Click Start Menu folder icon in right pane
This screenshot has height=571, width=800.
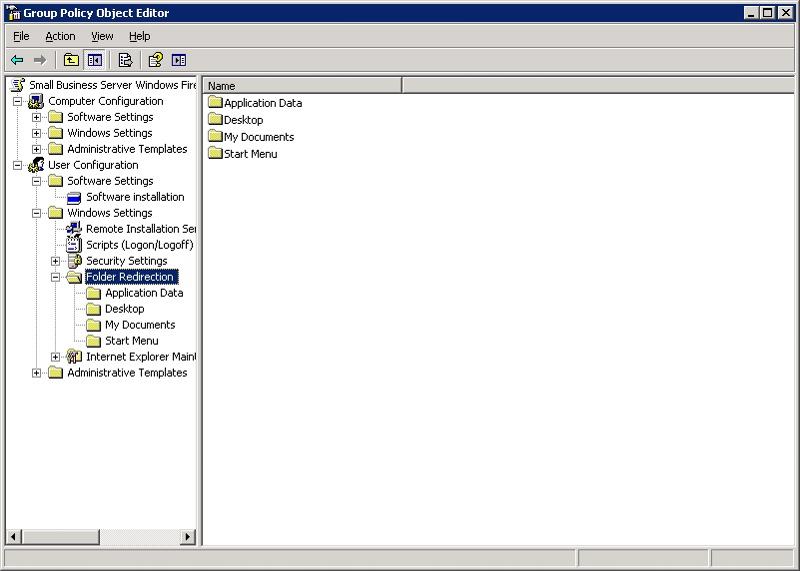click(215, 153)
